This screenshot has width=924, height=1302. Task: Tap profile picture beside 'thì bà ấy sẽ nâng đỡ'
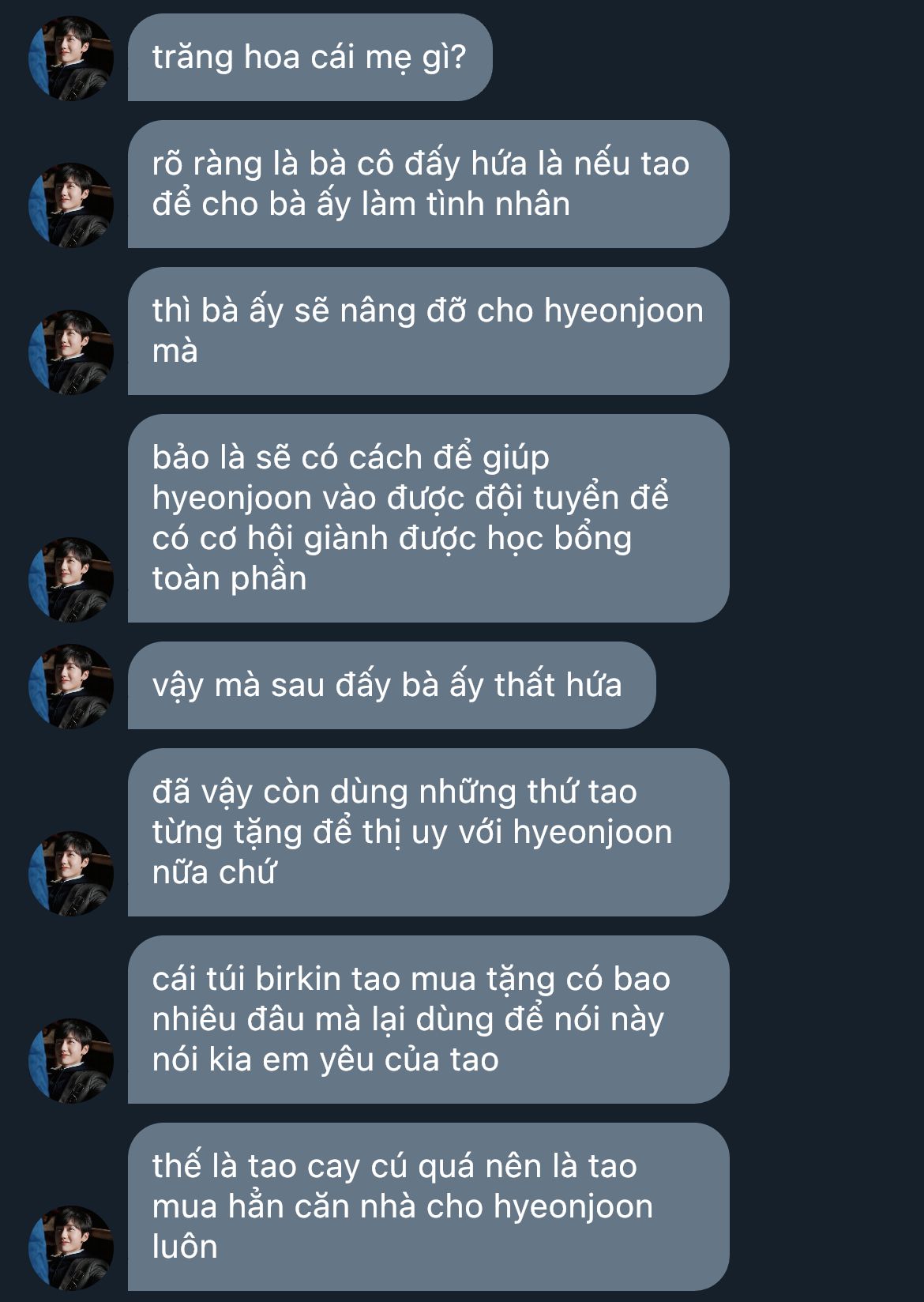(71, 352)
